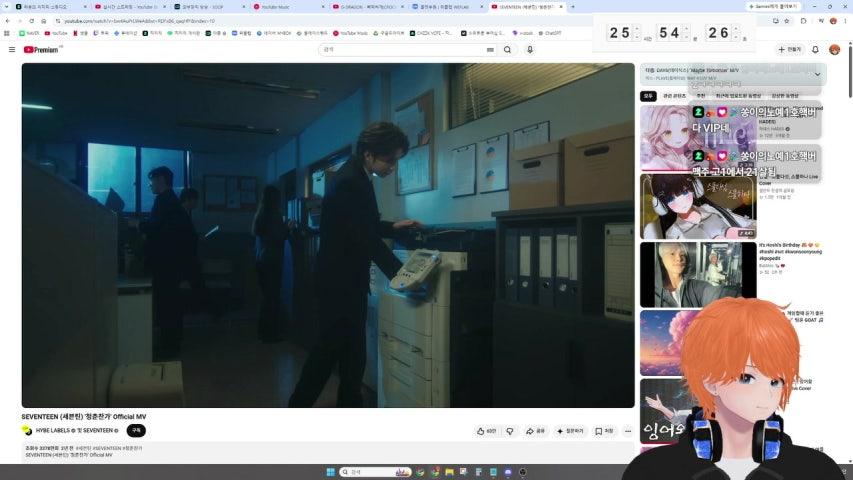The height and width of the screenshot is (480, 853).
Task: Click the page vertical scrollbar
Action: coord(849,71)
